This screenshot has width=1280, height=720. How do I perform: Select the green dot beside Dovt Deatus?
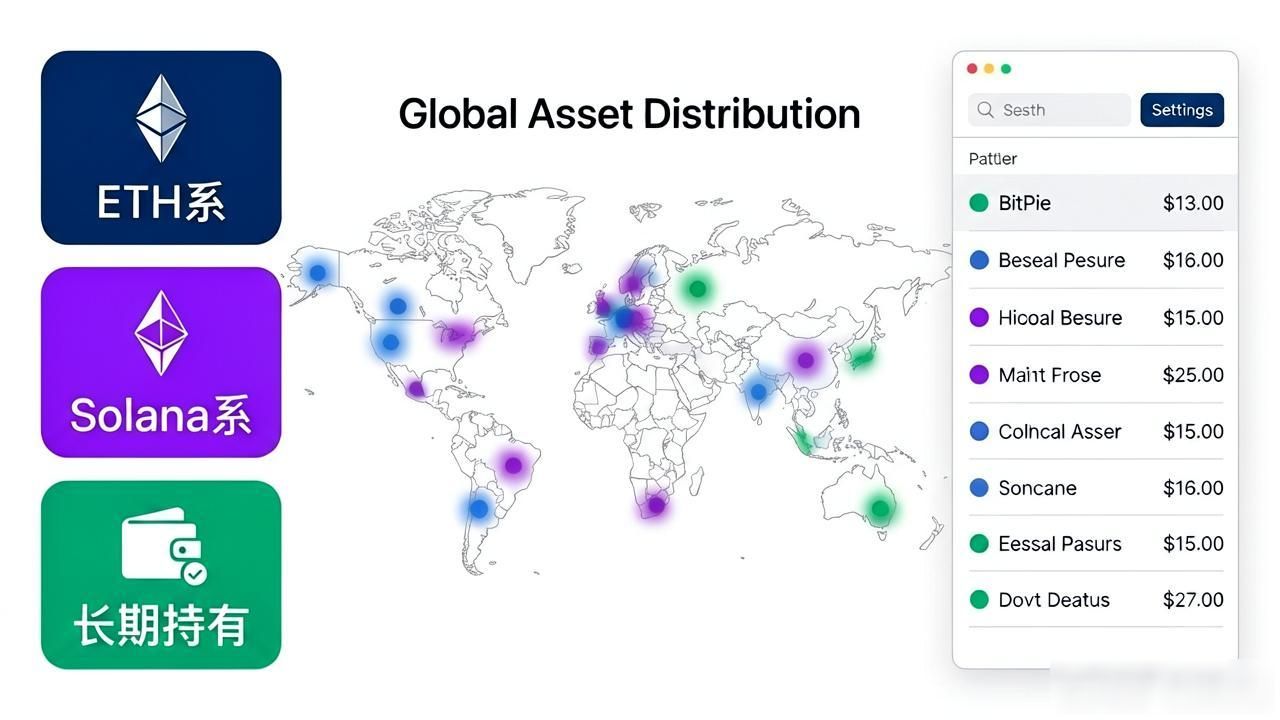979,600
